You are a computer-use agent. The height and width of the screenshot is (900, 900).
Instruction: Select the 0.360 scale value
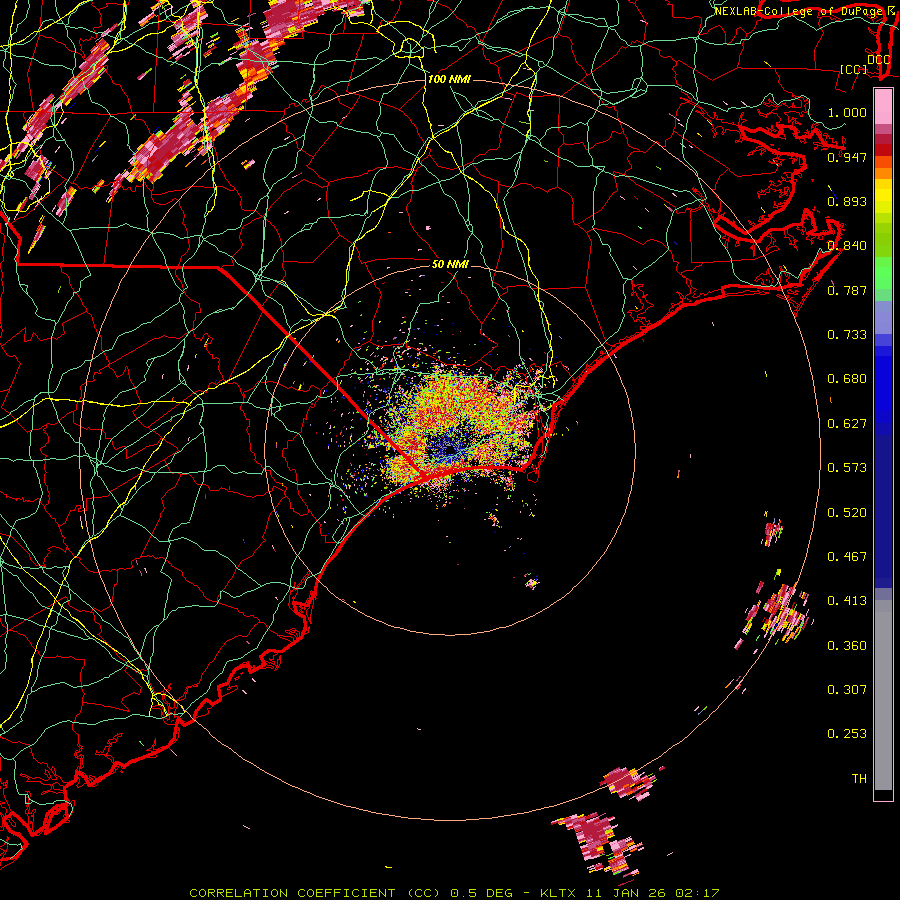(847, 646)
